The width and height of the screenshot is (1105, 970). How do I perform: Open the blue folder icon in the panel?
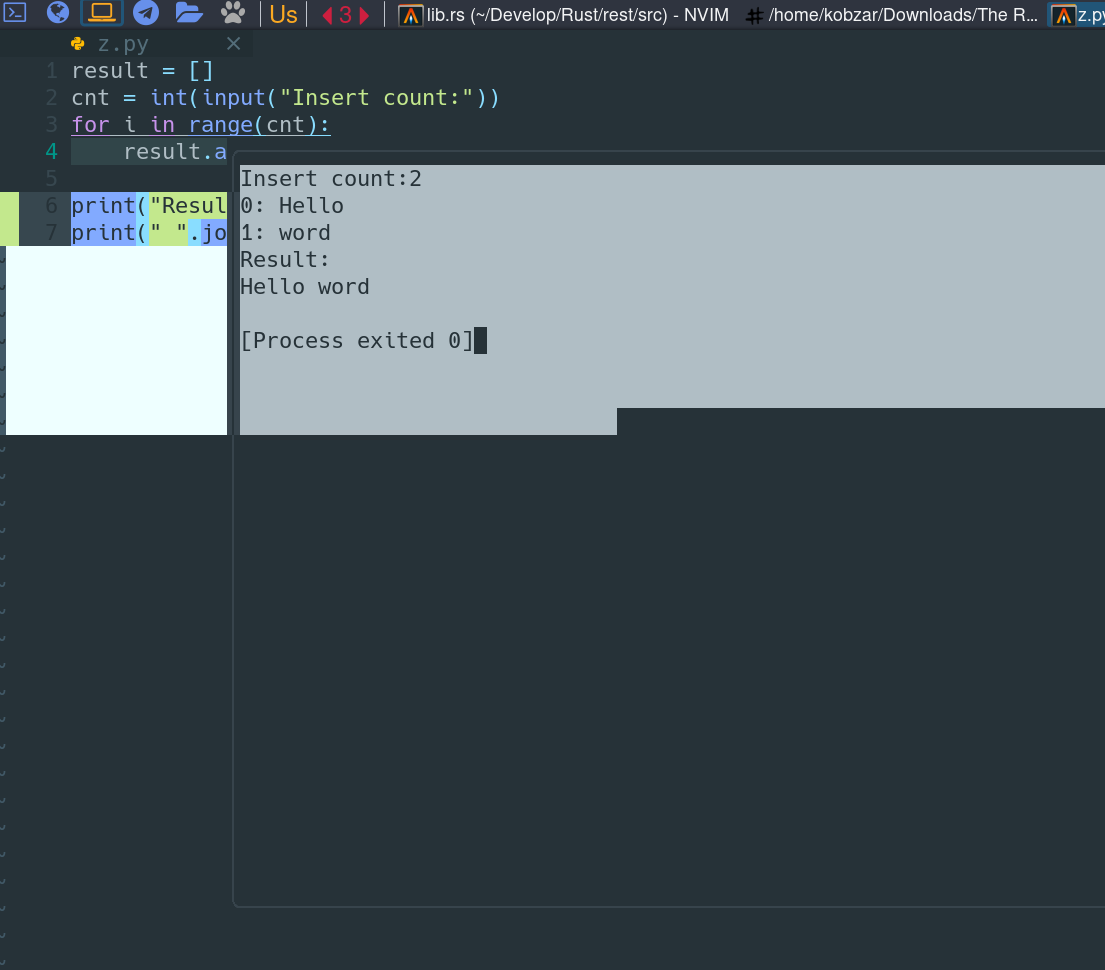click(188, 14)
